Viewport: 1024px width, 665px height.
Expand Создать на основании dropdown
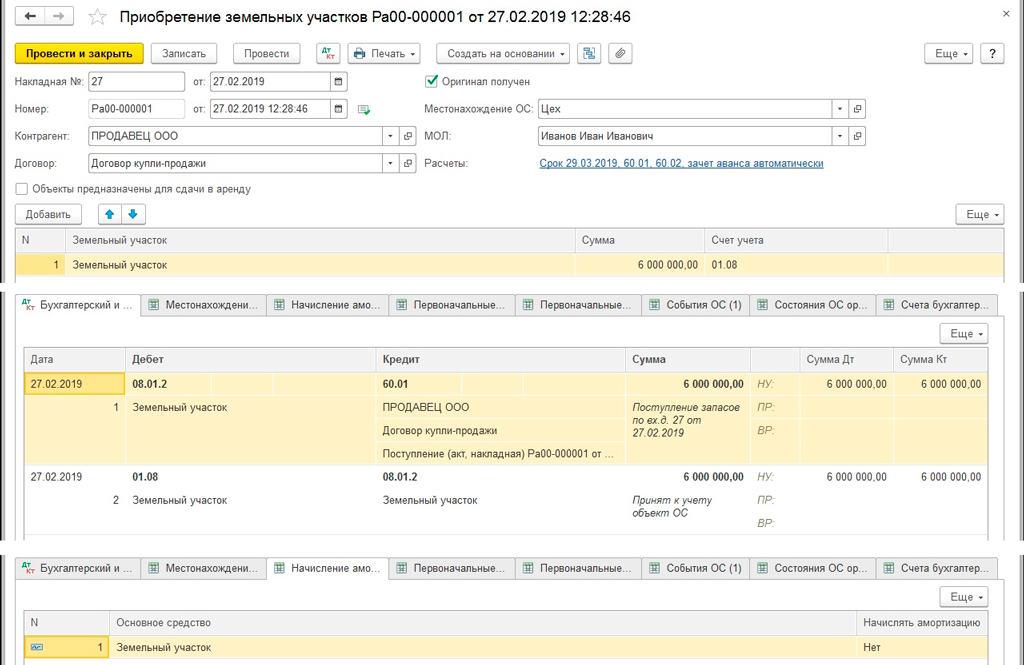click(x=503, y=54)
